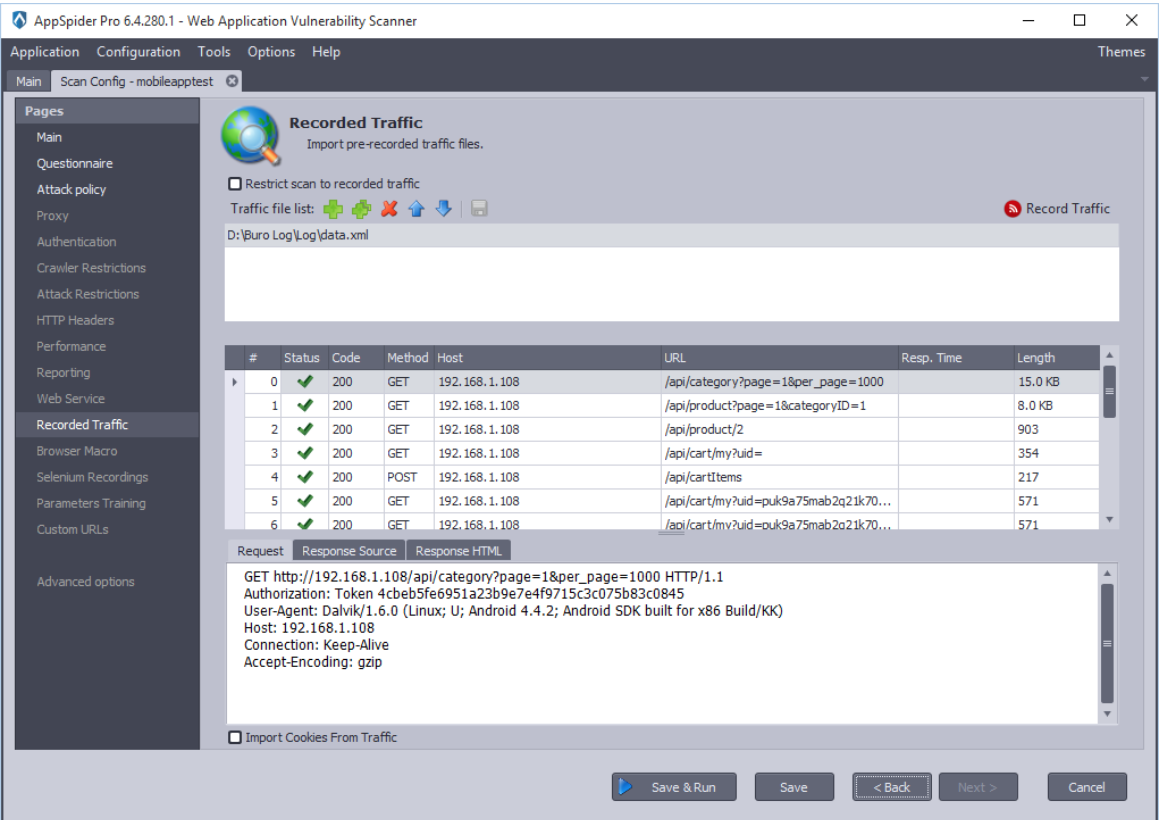Switch to Response HTML tab

coord(459,551)
